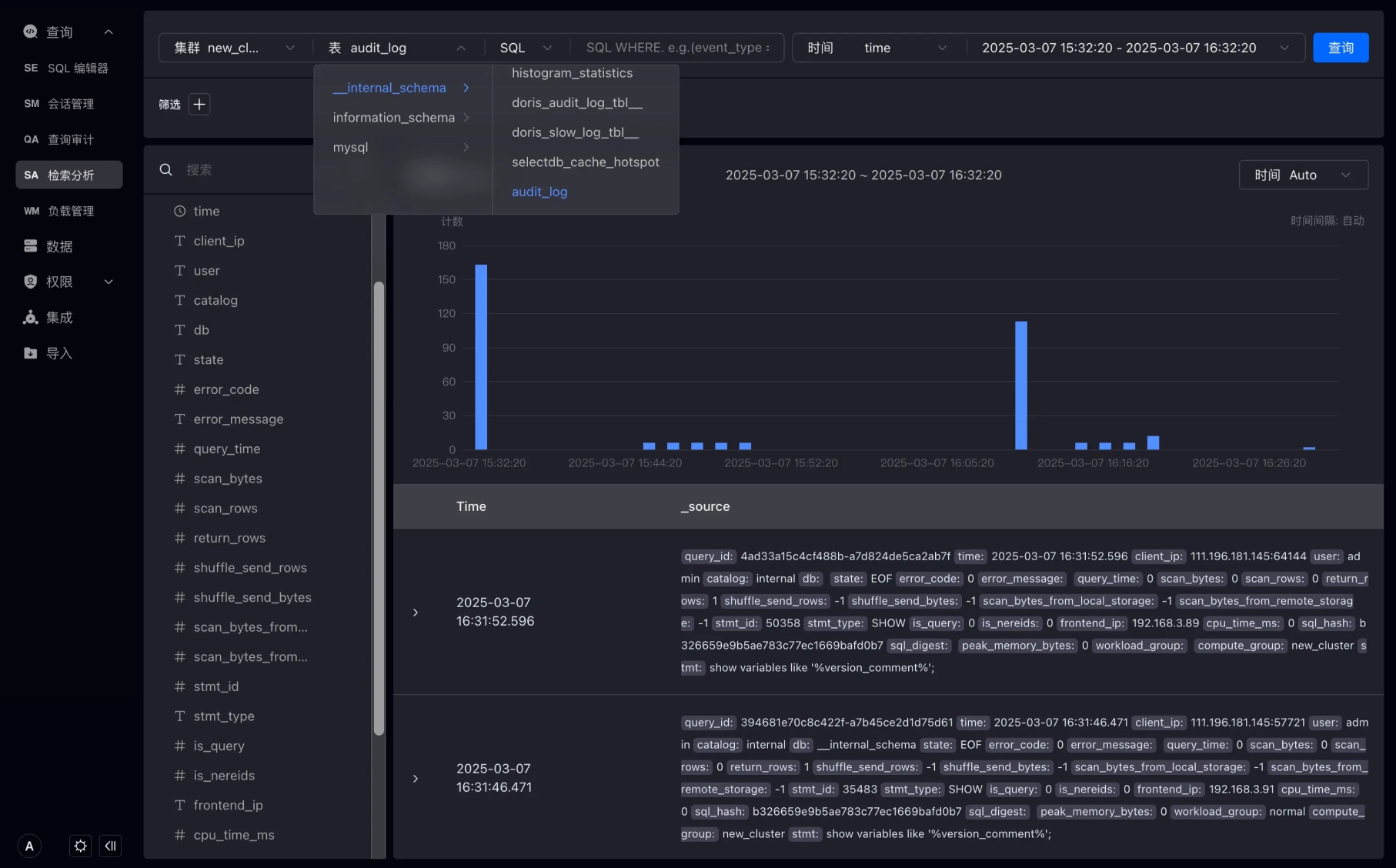The width and height of the screenshot is (1396, 868).
Task: Open the 表 audit_log table dropdown
Action: click(x=398, y=48)
